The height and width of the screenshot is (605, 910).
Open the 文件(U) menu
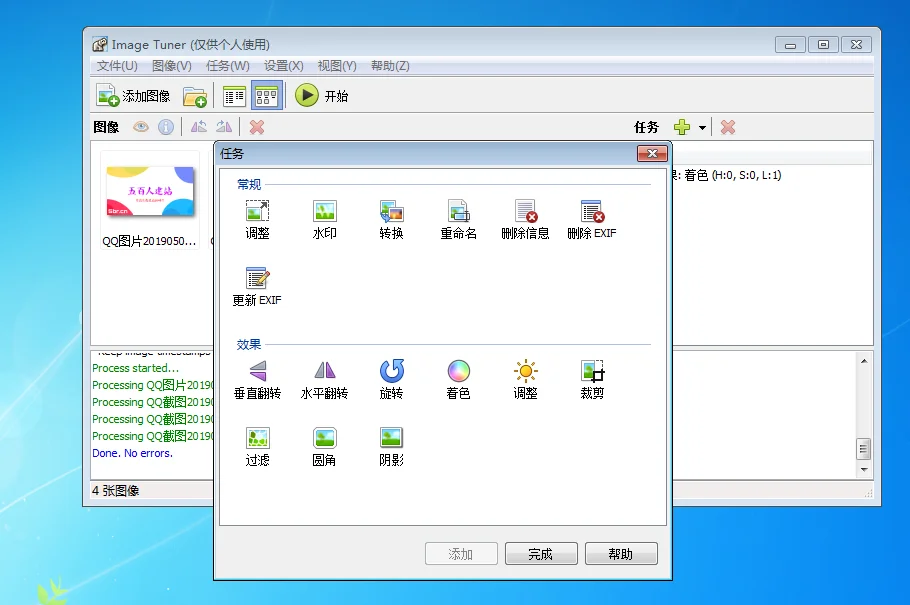pyautogui.click(x=117, y=66)
